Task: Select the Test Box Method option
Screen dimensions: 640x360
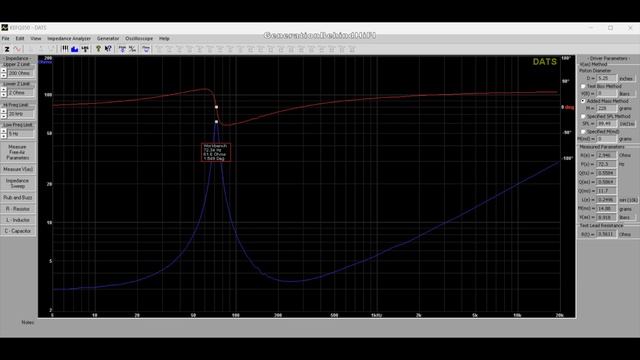Action: point(583,86)
